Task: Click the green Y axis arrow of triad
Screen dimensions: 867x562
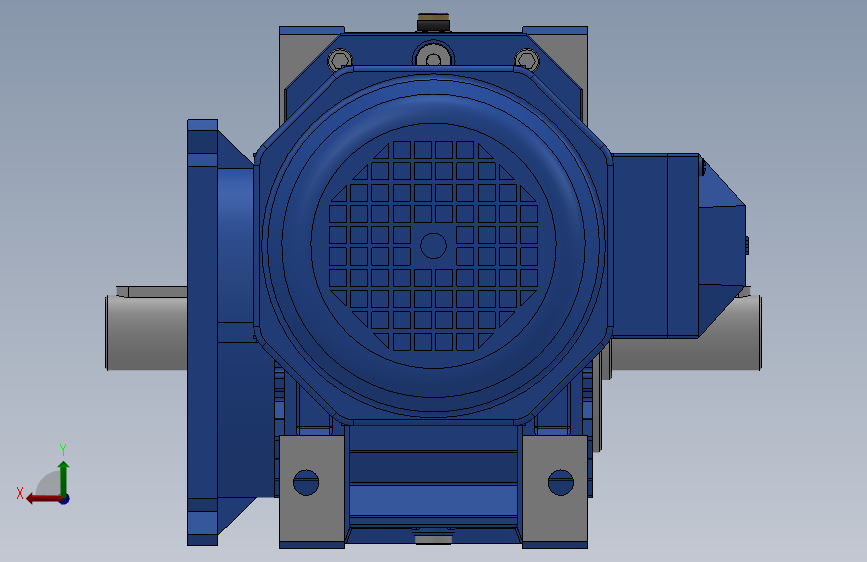Action: coord(64,478)
